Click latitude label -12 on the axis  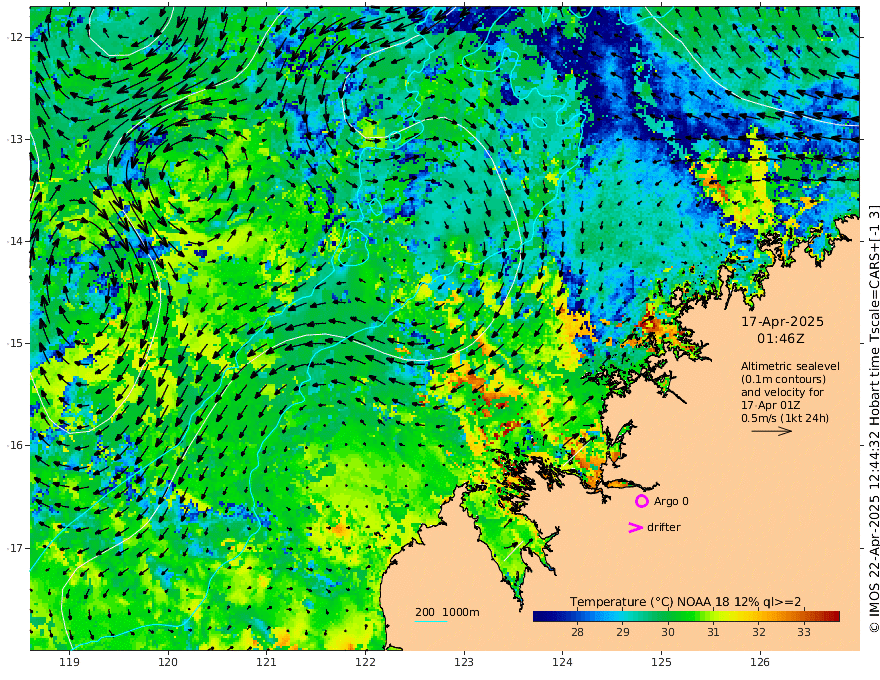[15, 37]
